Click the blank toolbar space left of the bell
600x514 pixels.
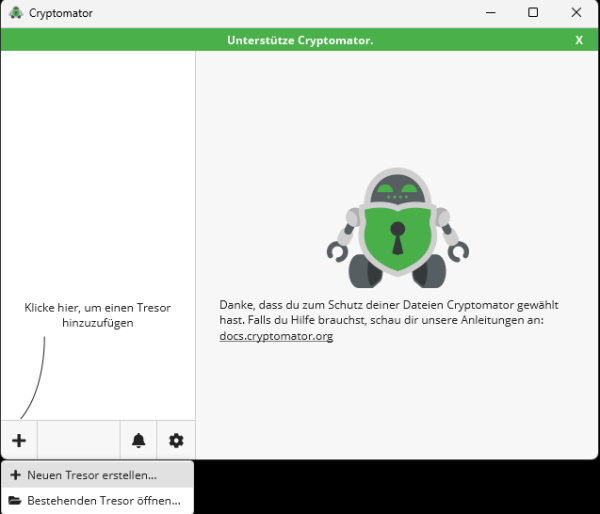pos(78,440)
